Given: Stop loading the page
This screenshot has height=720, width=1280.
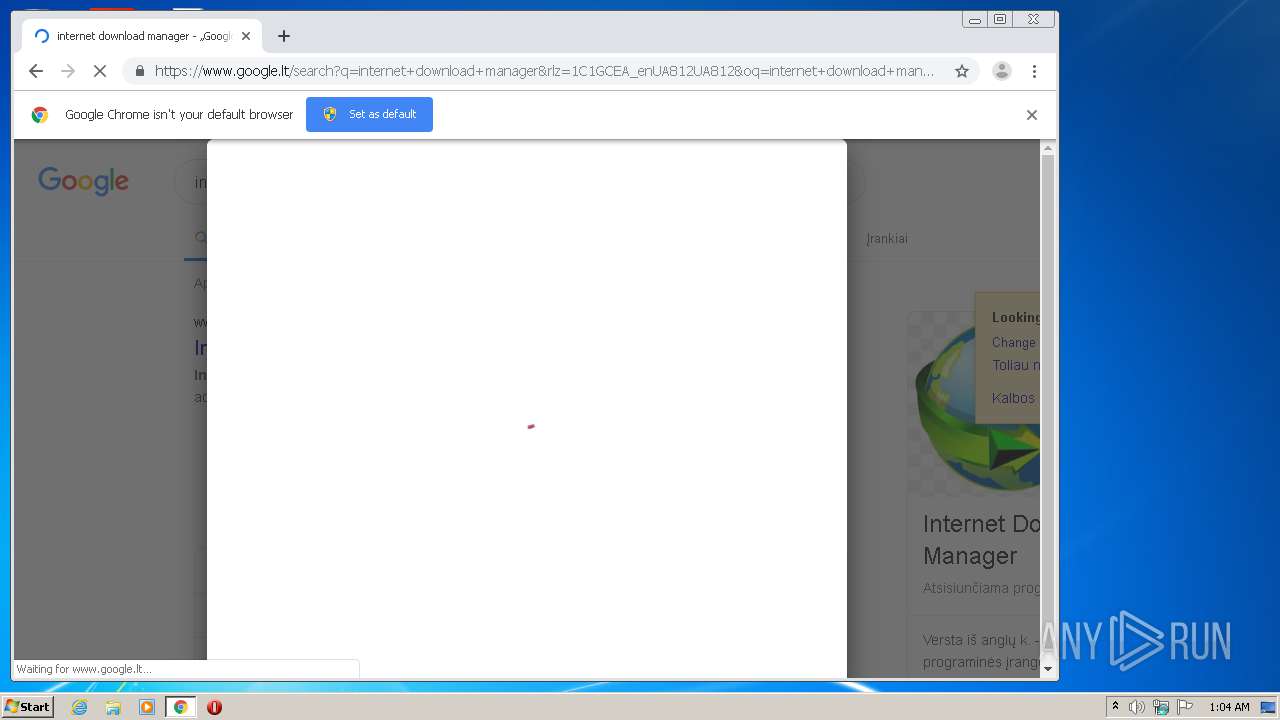Looking at the screenshot, I should [x=100, y=71].
